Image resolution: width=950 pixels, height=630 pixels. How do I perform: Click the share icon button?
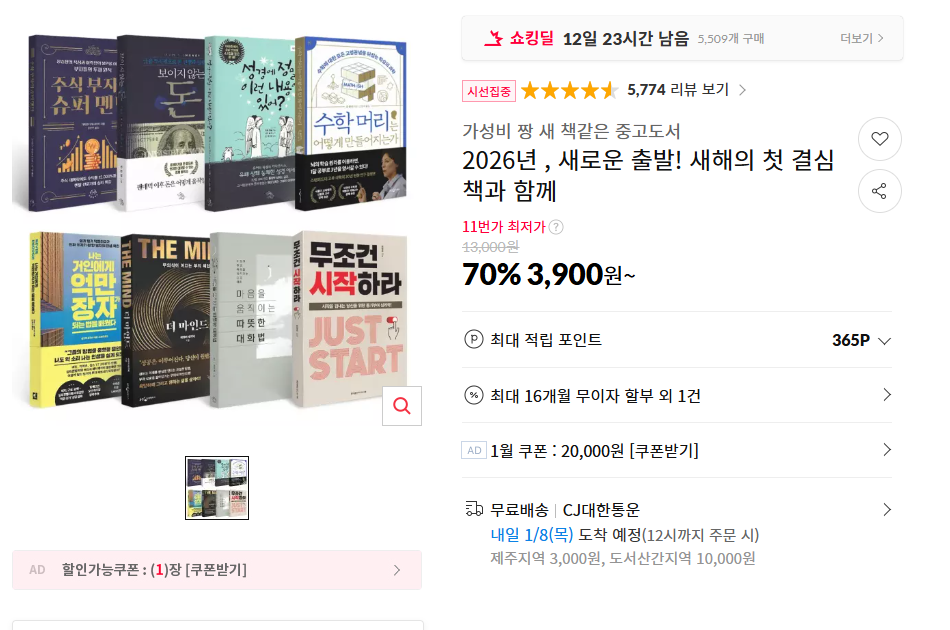click(x=880, y=191)
